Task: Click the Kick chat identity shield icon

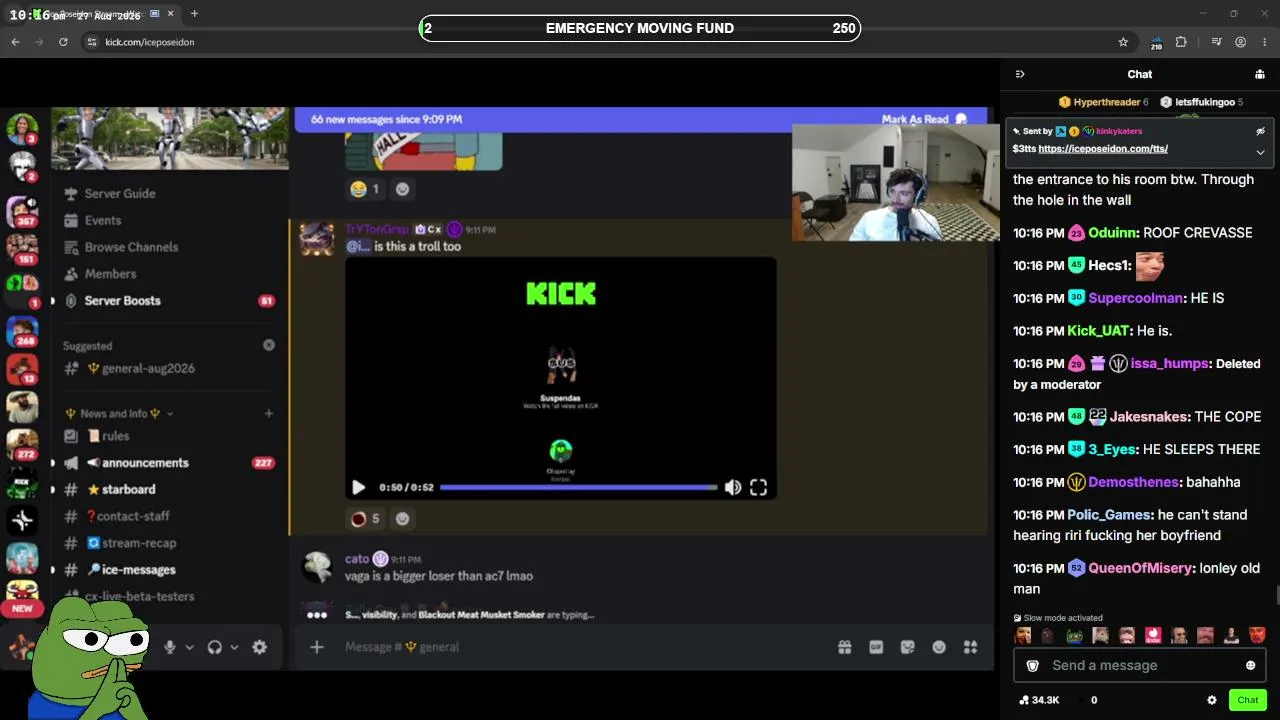Action: coord(1032,665)
